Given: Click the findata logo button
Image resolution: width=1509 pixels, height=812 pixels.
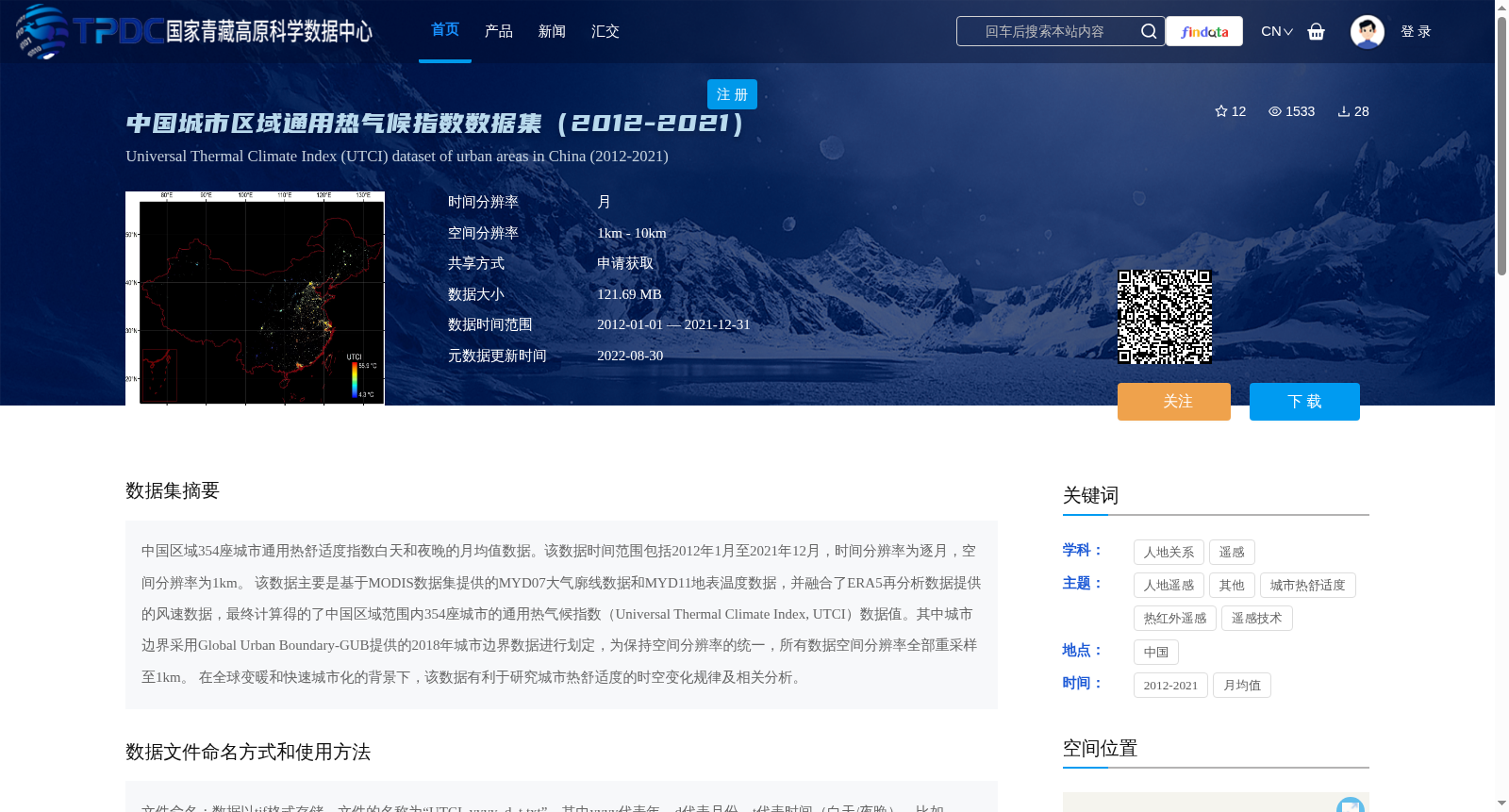Looking at the screenshot, I should click(1204, 31).
